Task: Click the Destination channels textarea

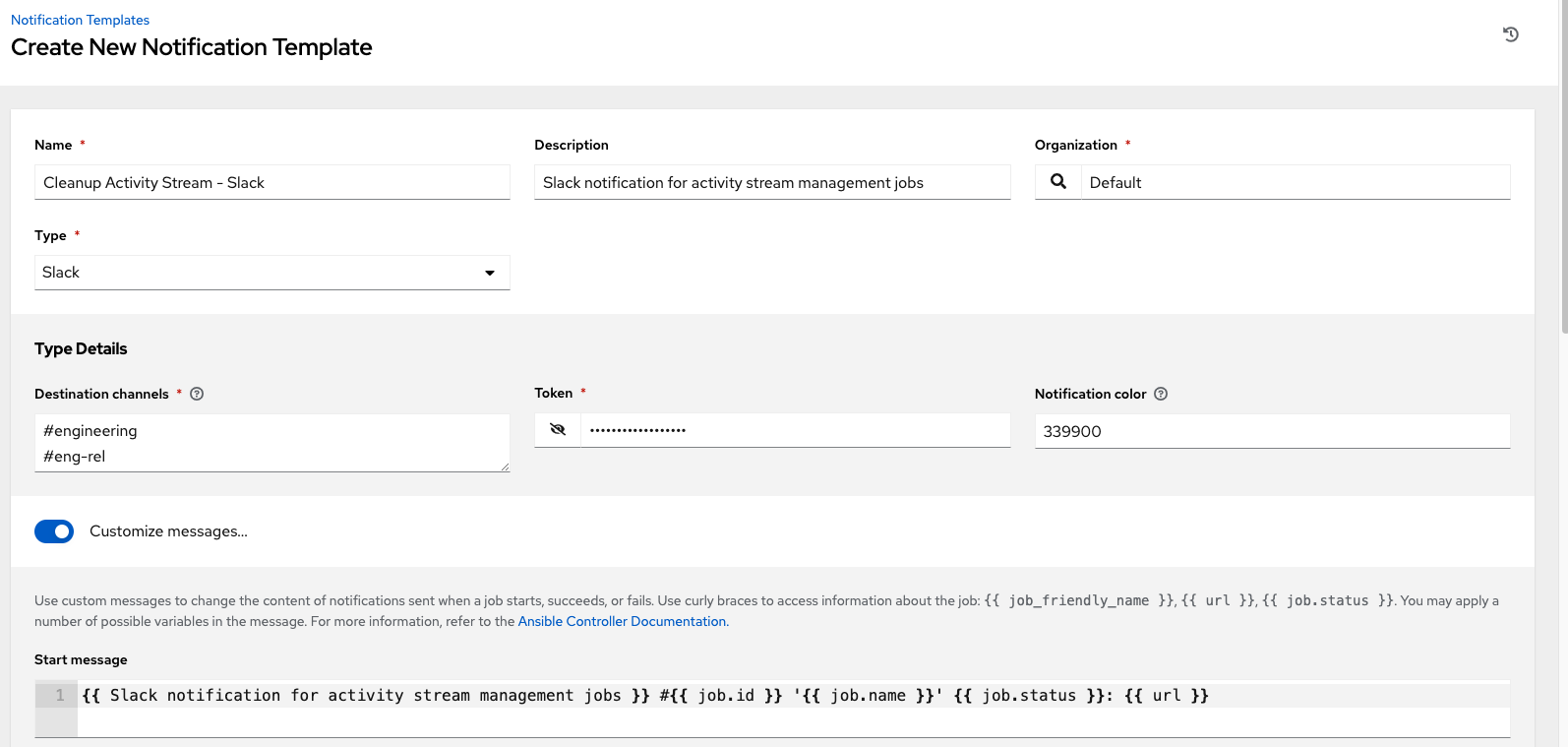Action: (x=272, y=443)
